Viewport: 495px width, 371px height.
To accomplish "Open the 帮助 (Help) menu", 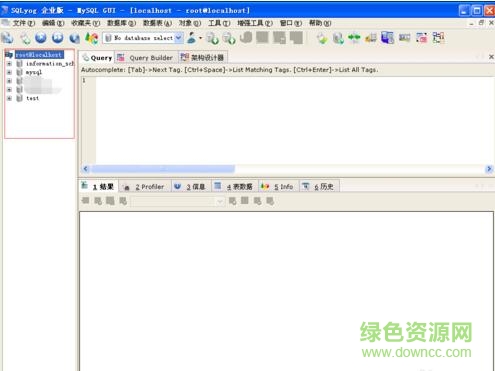I will pyautogui.click(x=320, y=23).
